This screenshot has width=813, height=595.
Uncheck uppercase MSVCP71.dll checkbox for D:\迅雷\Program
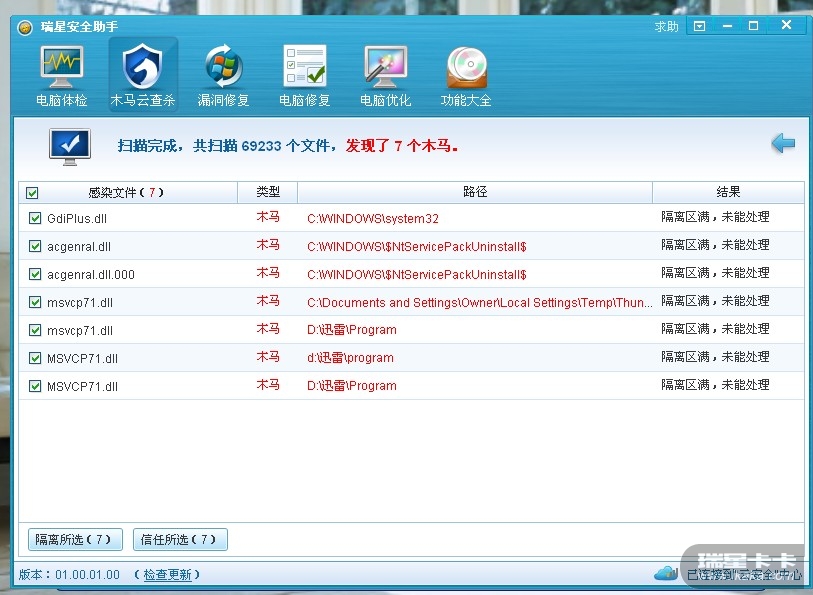point(35,386)
